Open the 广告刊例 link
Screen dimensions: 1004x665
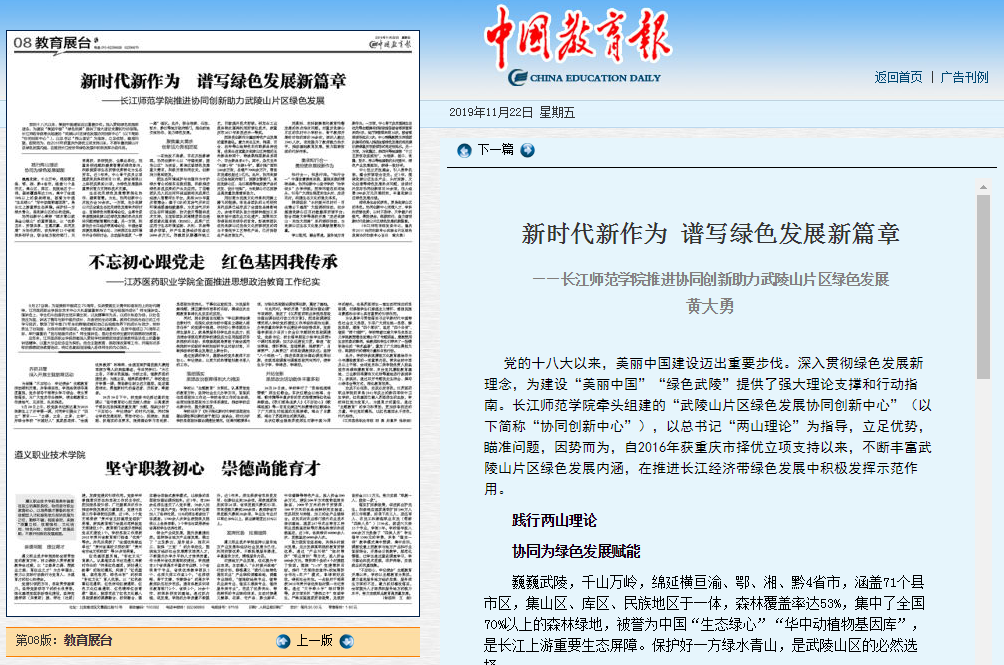pos(964,77)
